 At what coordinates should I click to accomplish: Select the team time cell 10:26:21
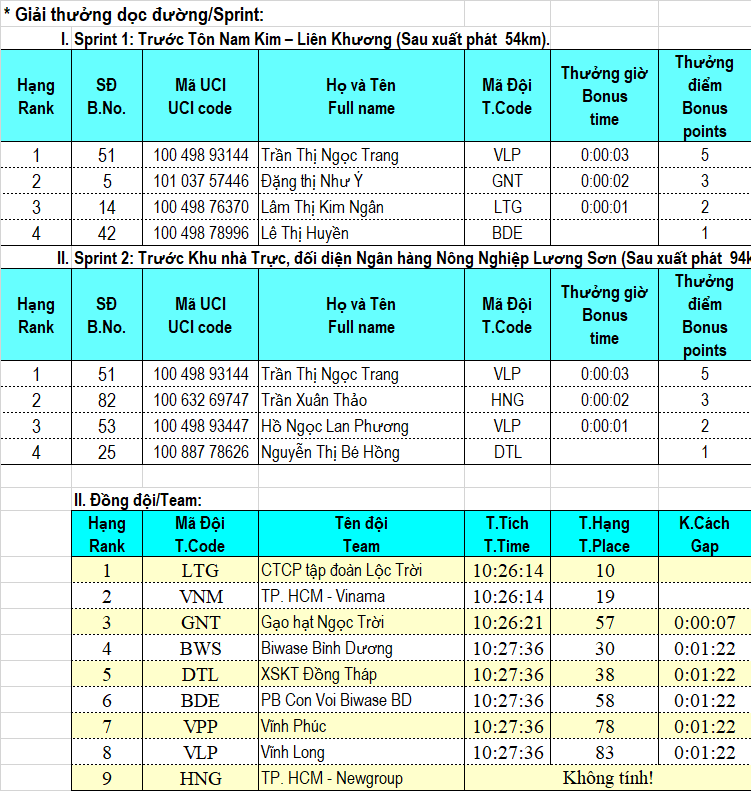508,622
